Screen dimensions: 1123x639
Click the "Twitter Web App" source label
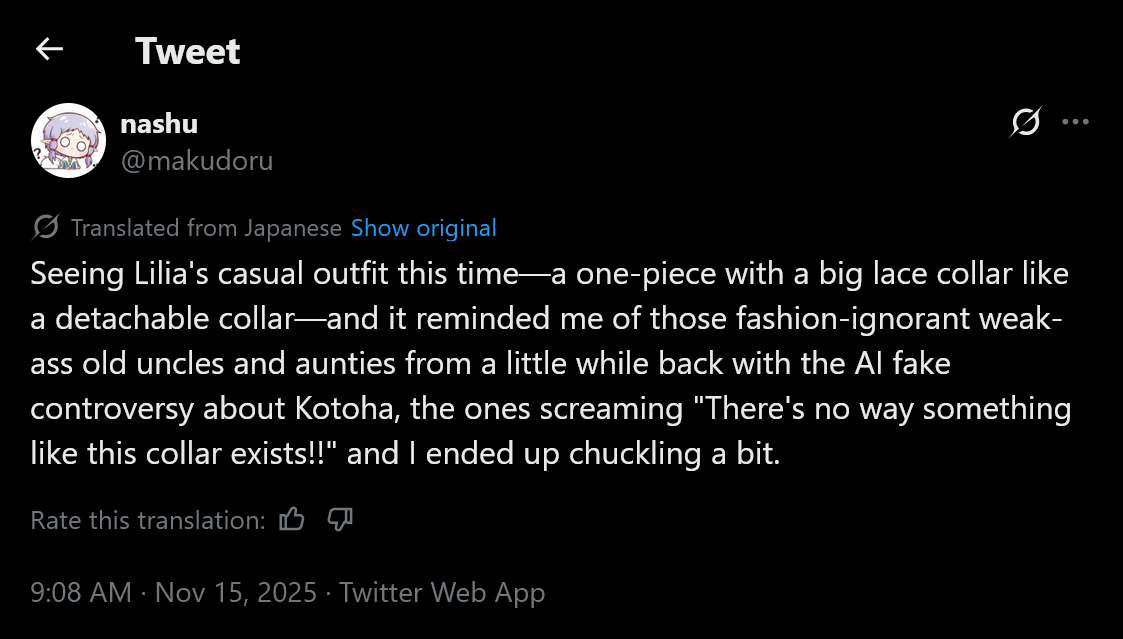coord(442,592)
